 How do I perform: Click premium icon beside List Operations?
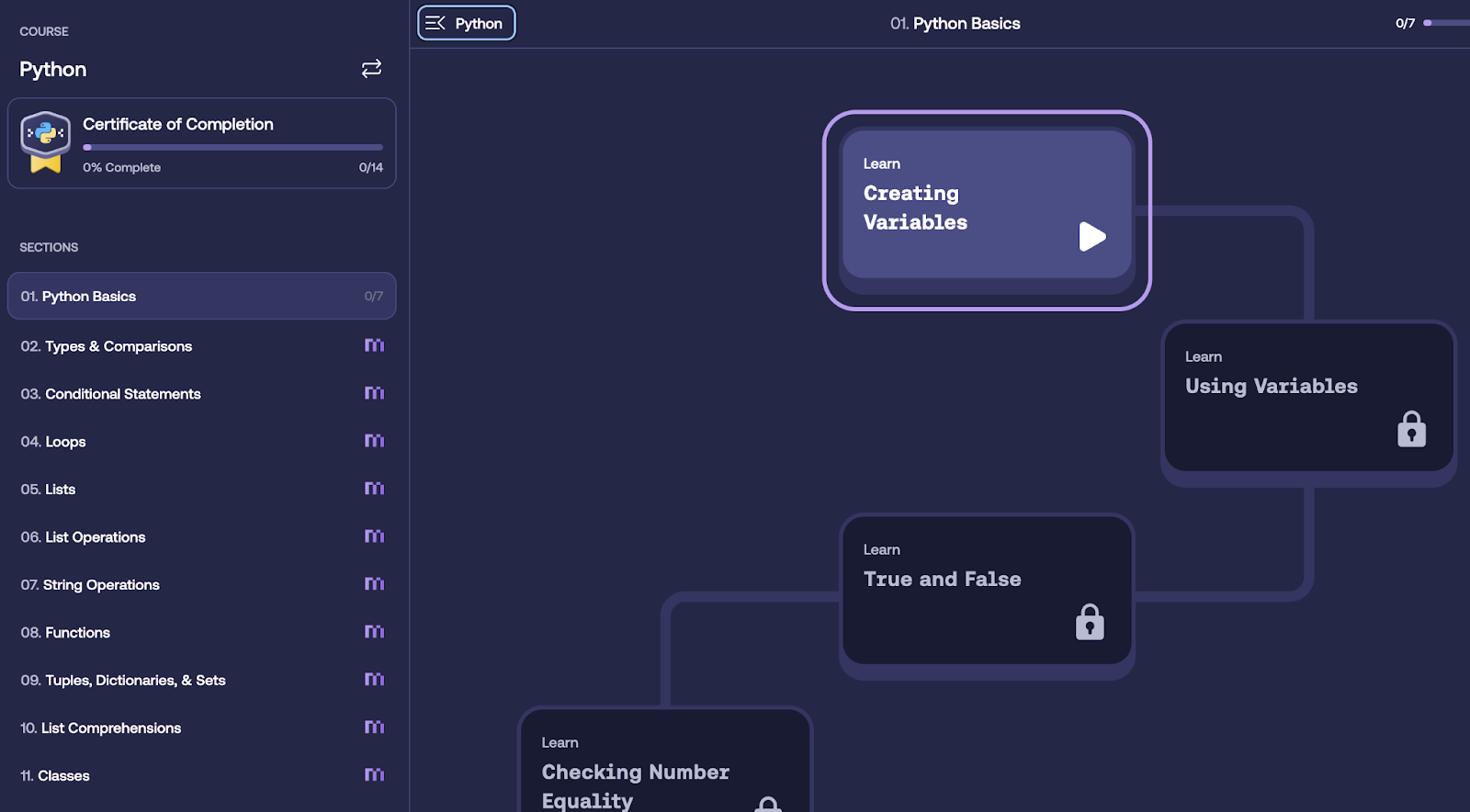[x=374, y=536]
